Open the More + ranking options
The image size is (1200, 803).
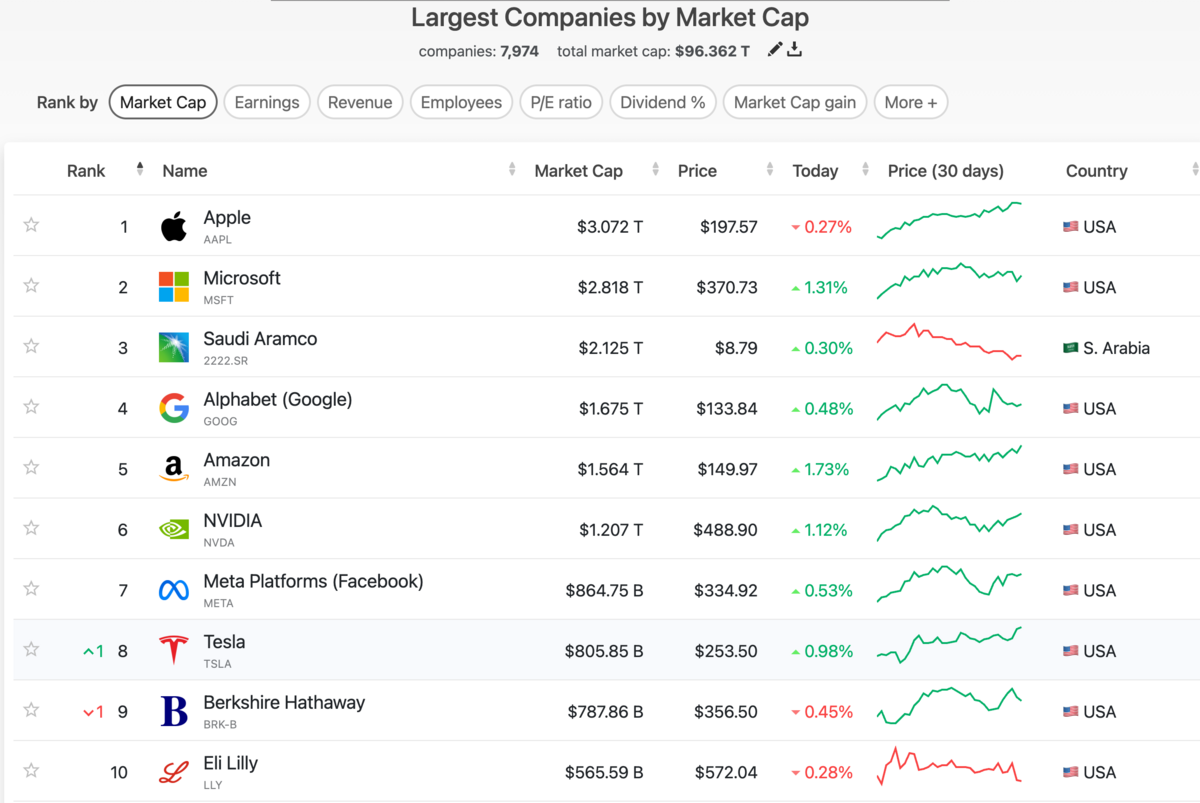(x=911, y=102)
